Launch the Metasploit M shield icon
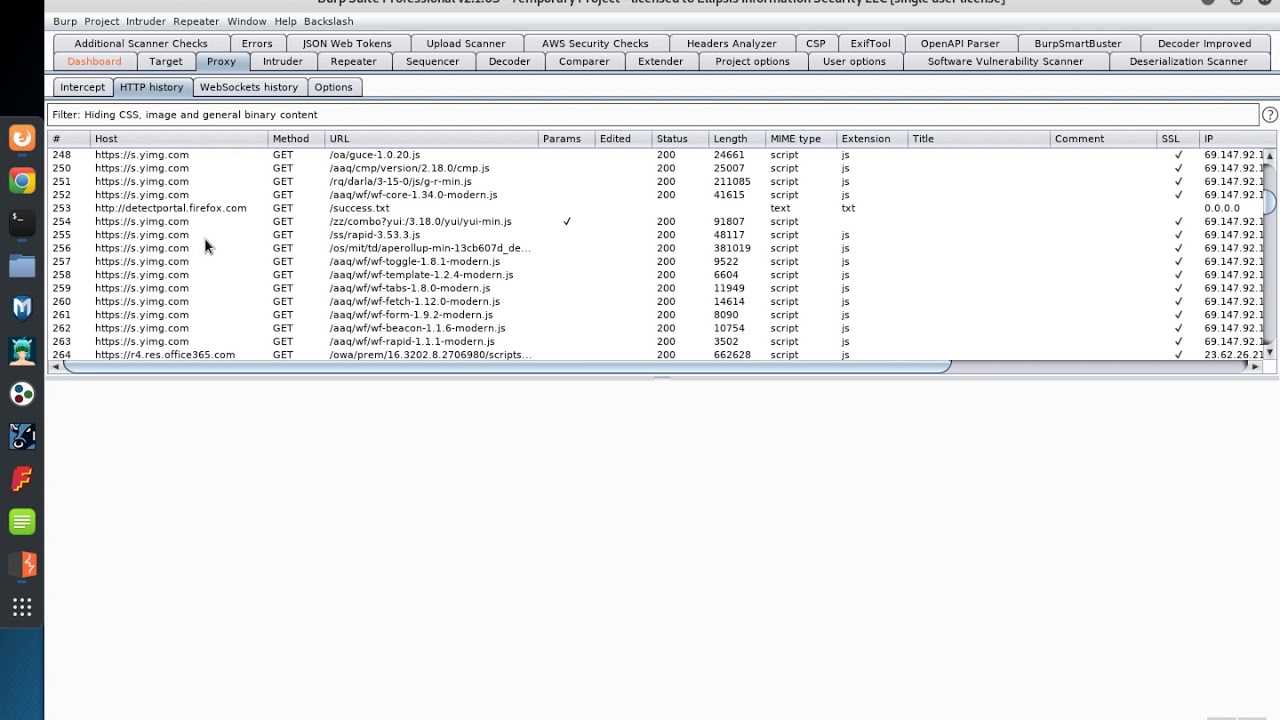The width and height of the screenshot is (1280, 720). [22, 308]
